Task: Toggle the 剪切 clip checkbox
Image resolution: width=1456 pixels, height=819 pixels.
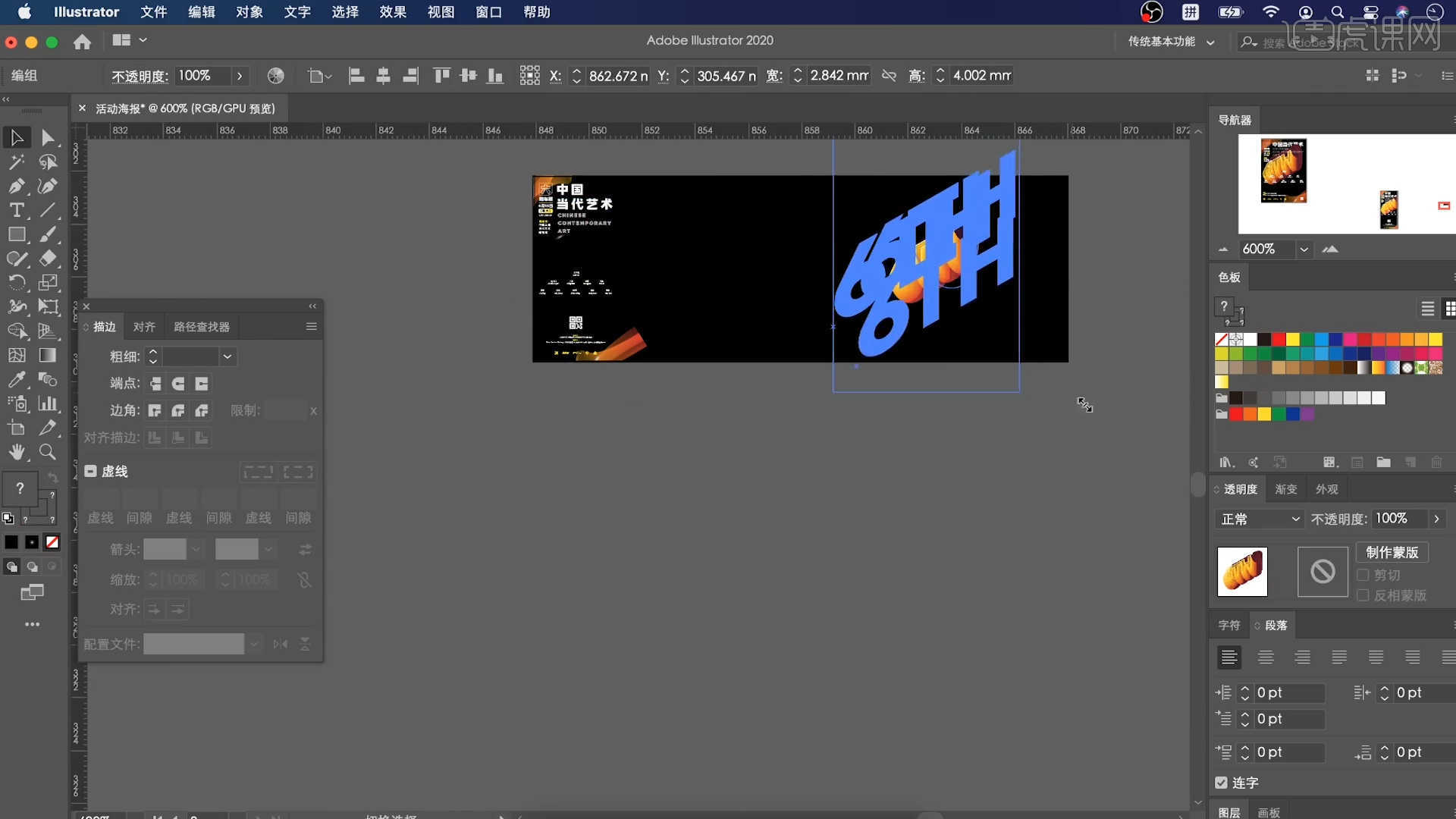Action: [1363, 575]
